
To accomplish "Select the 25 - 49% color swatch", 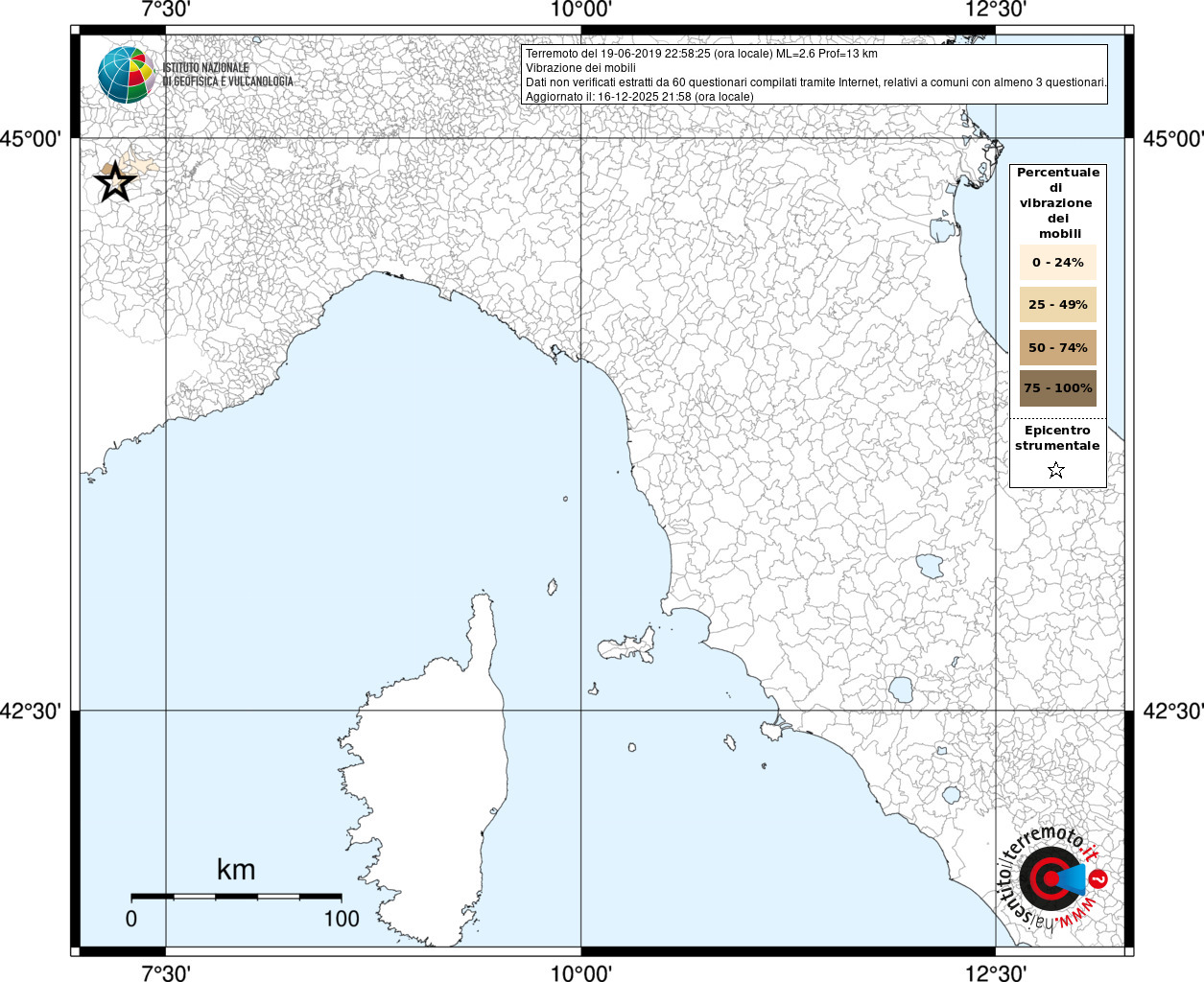I will [x=1058, y=304].
